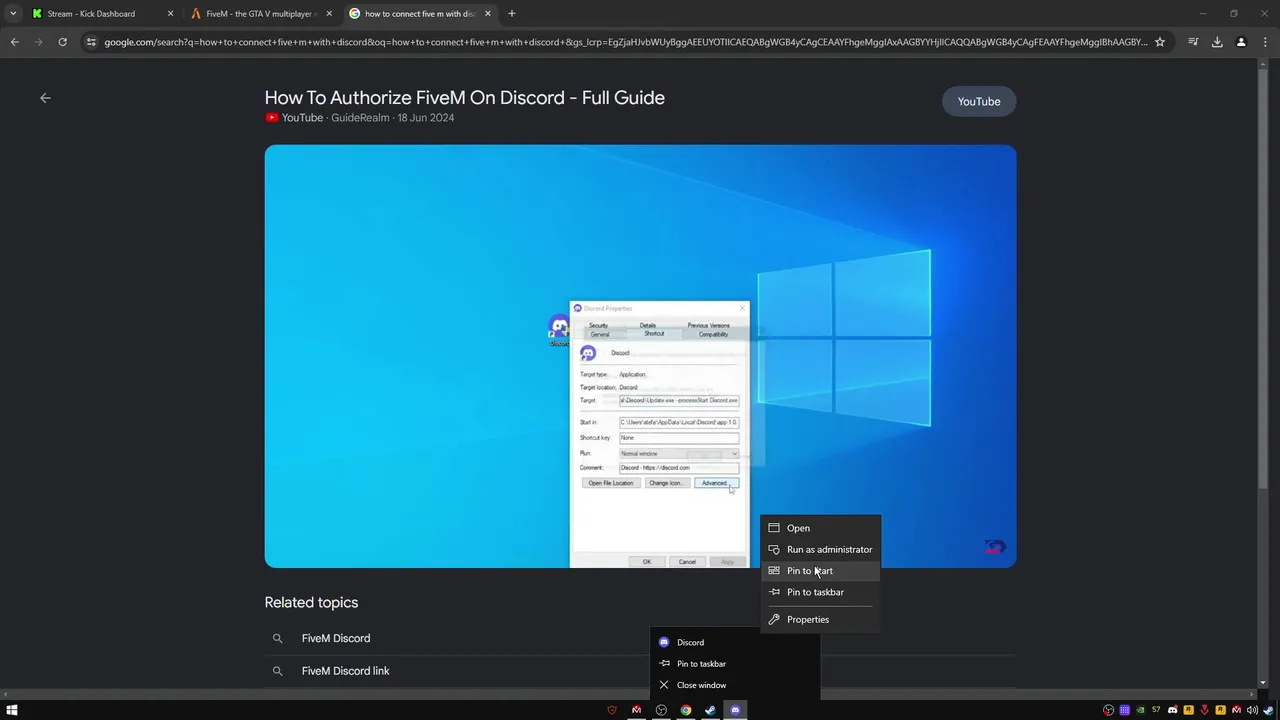Go back in browser history
The height and width of the screenshot is (720, 1280).
click(x=14, y=42)
